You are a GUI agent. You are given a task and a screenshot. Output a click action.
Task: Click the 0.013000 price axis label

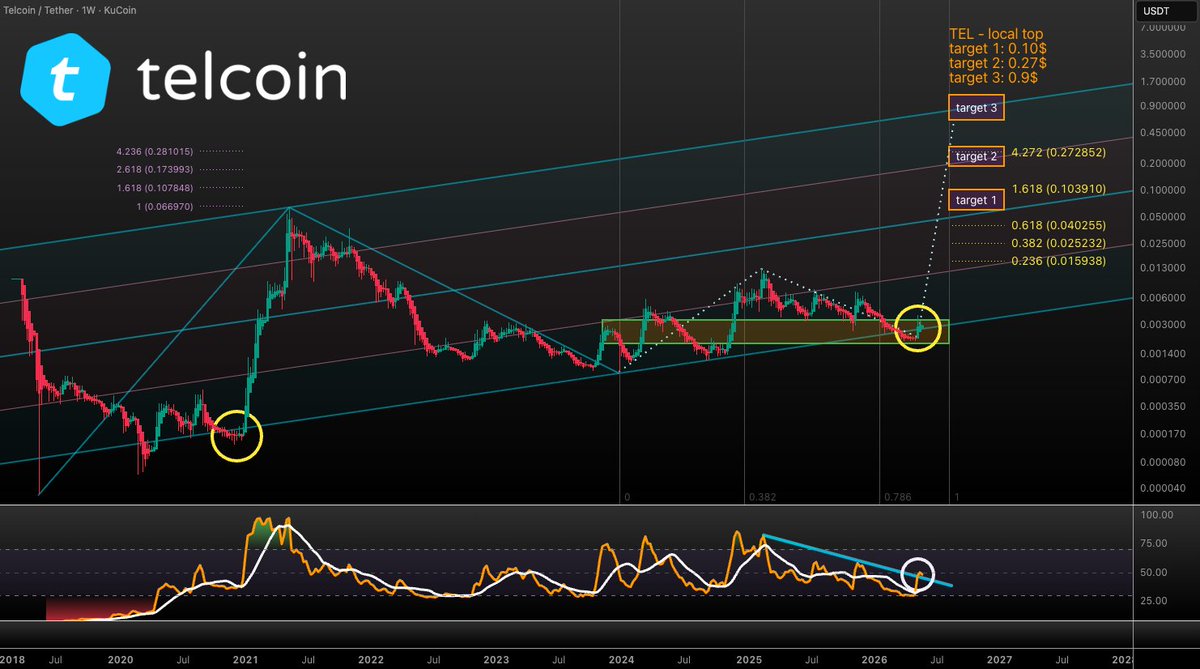[1161, 268]
